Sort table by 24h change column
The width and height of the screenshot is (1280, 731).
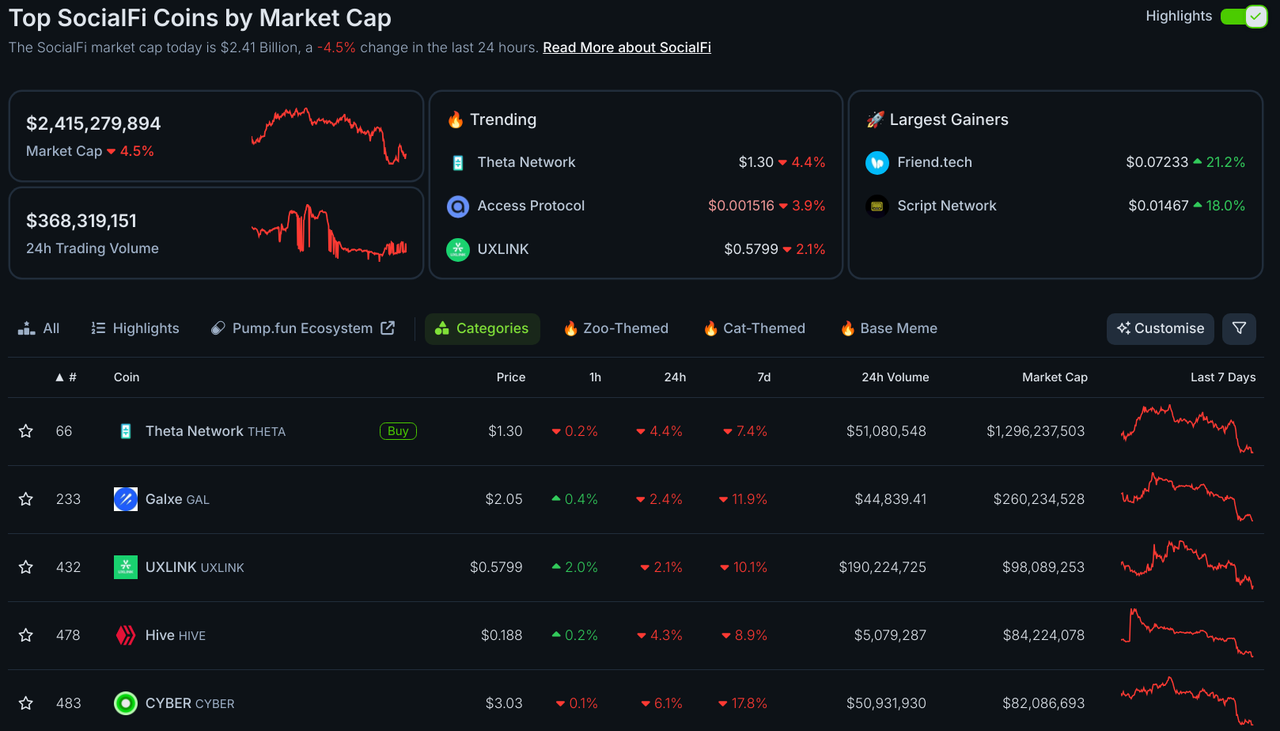coord(675,377)
